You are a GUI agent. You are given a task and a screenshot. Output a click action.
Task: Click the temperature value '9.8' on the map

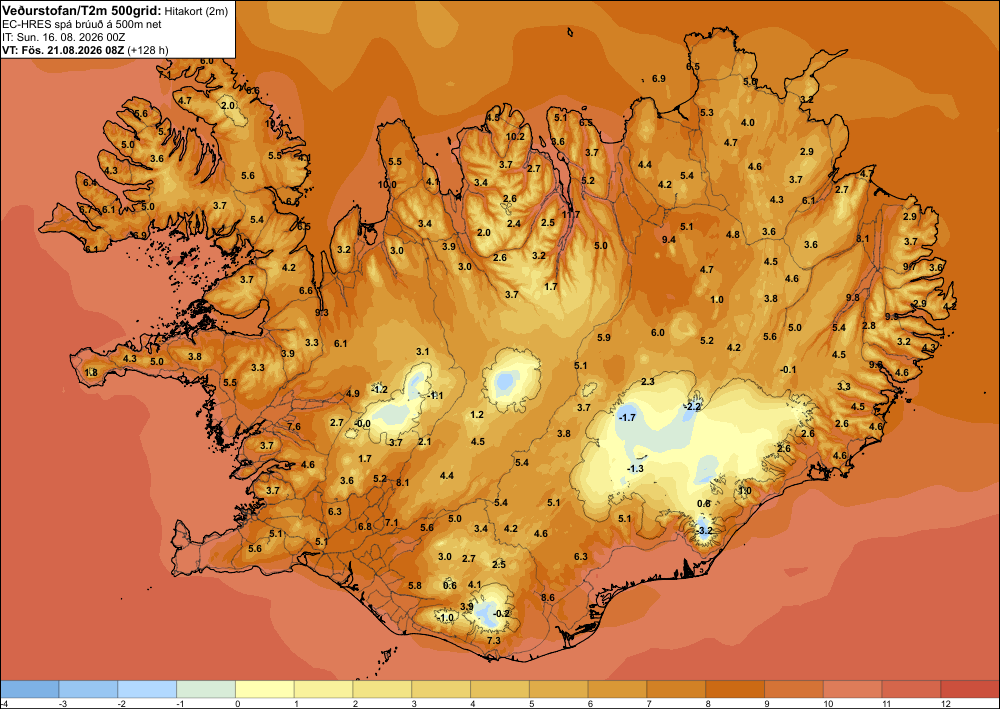pos(853,298)
